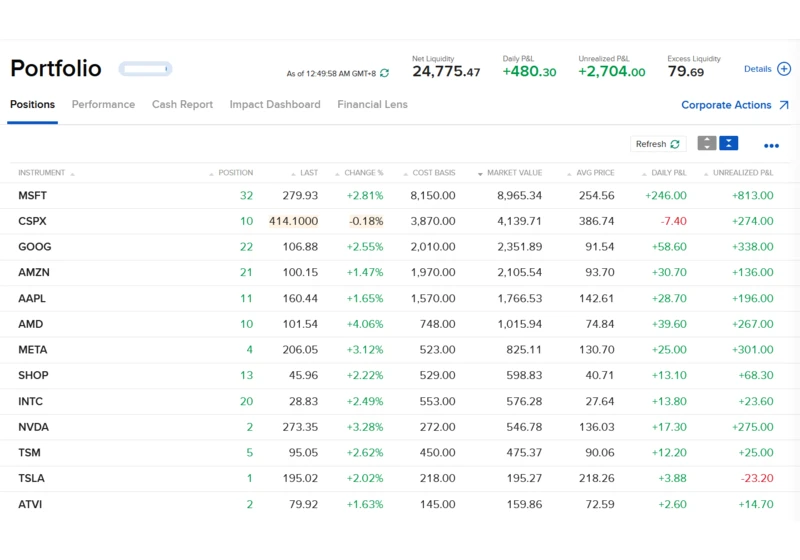
Task: Click the blue collapse rows icon
Action: coord(729,143)
